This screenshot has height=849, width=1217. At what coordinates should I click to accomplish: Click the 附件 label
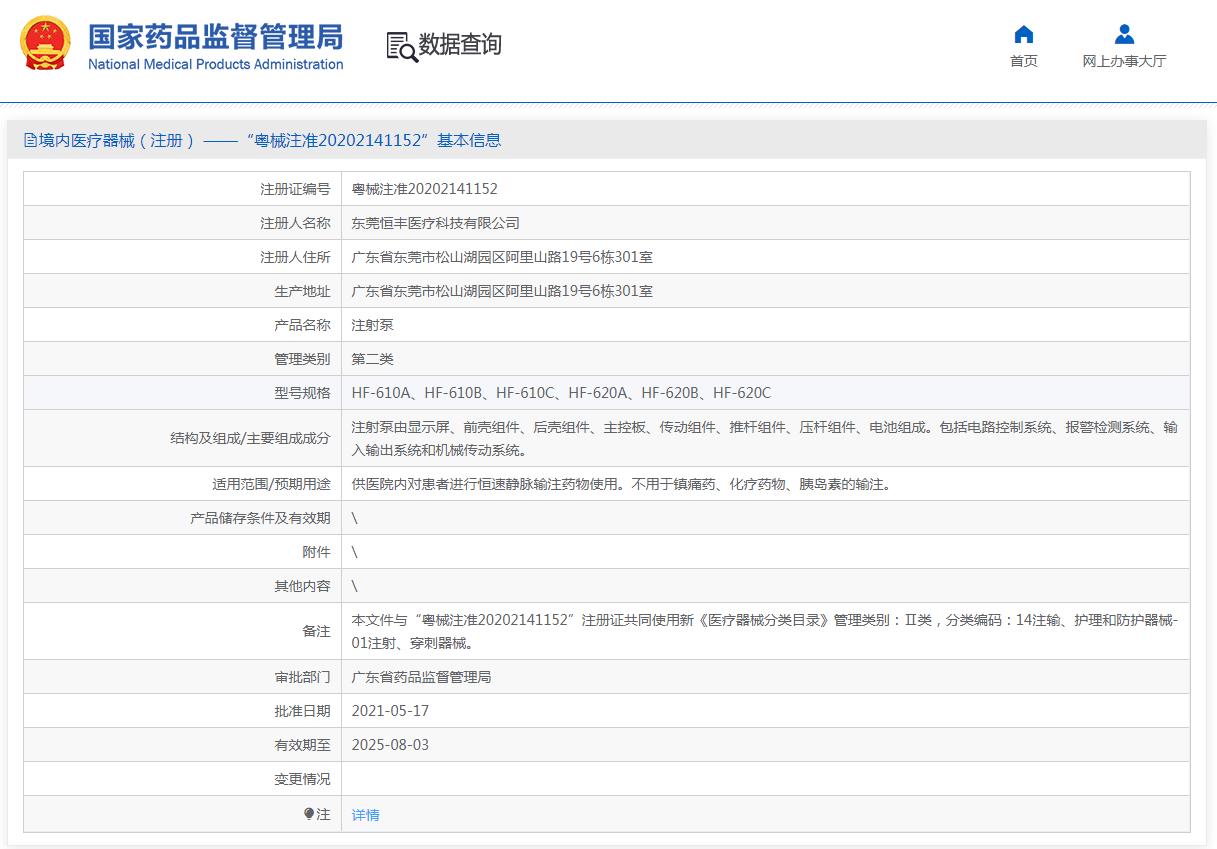pos(316,552)
